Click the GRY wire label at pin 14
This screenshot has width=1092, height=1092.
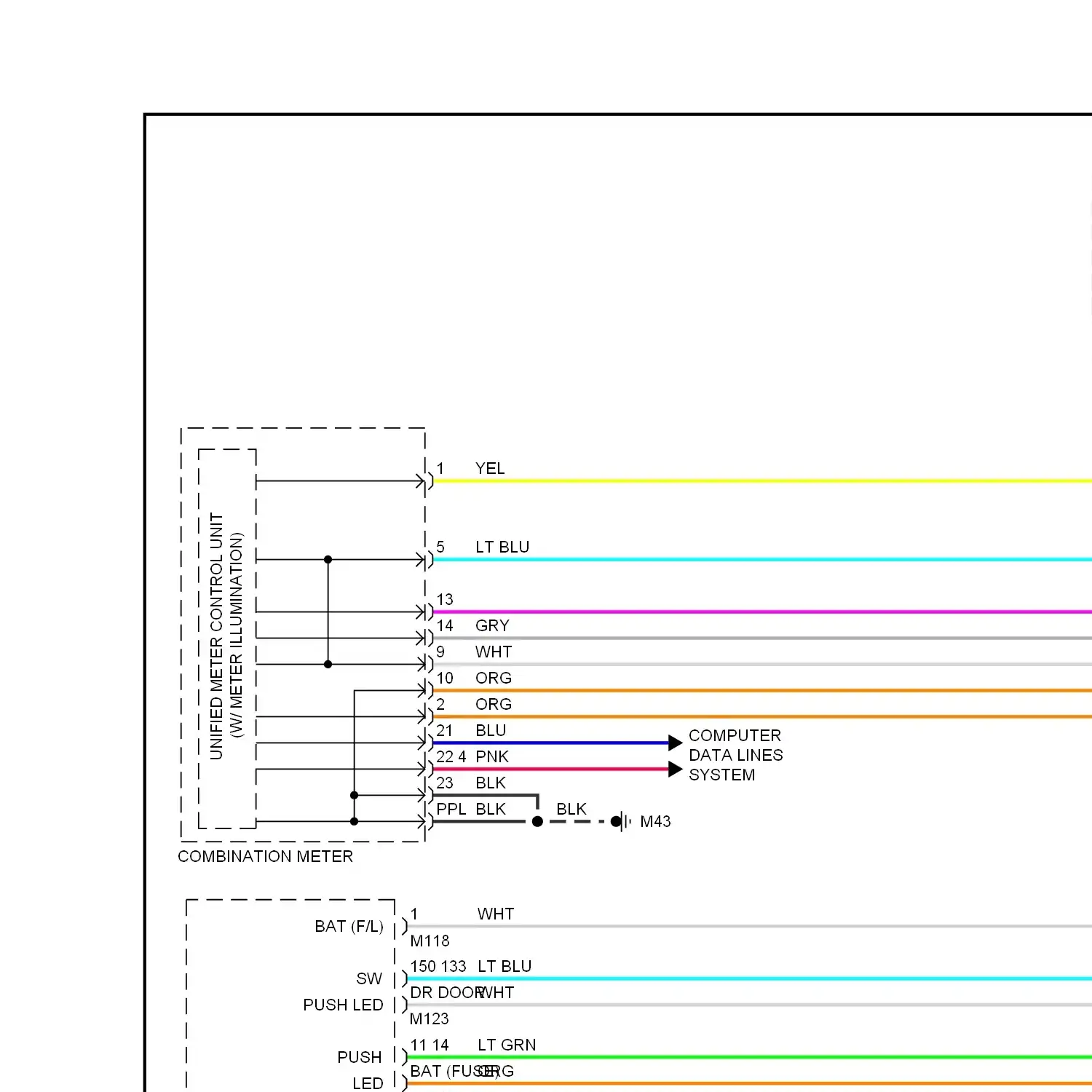pos(492,625)
